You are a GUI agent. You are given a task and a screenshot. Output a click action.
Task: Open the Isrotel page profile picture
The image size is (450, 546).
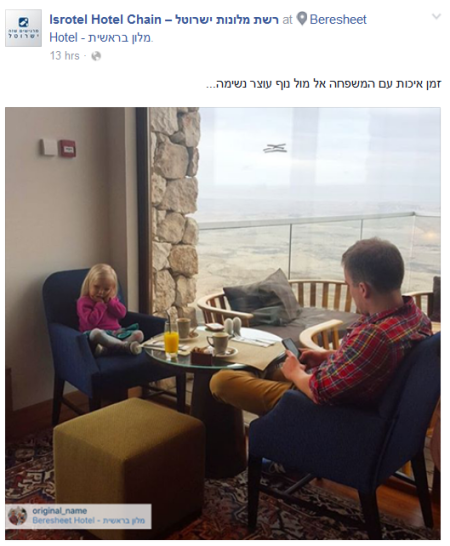pyautogui.click(x=23, y=28)
